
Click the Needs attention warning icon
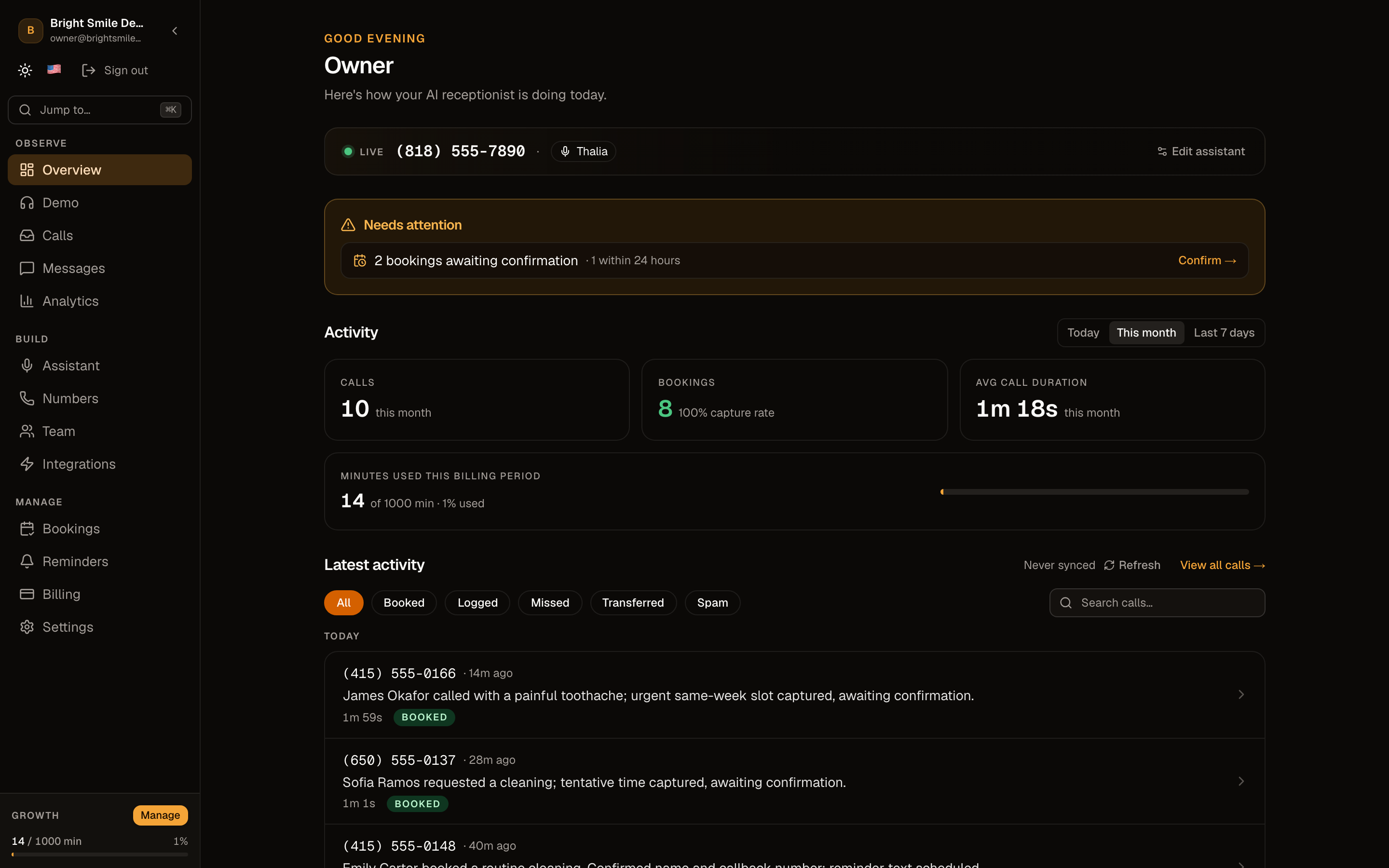(x=348, y=225)
